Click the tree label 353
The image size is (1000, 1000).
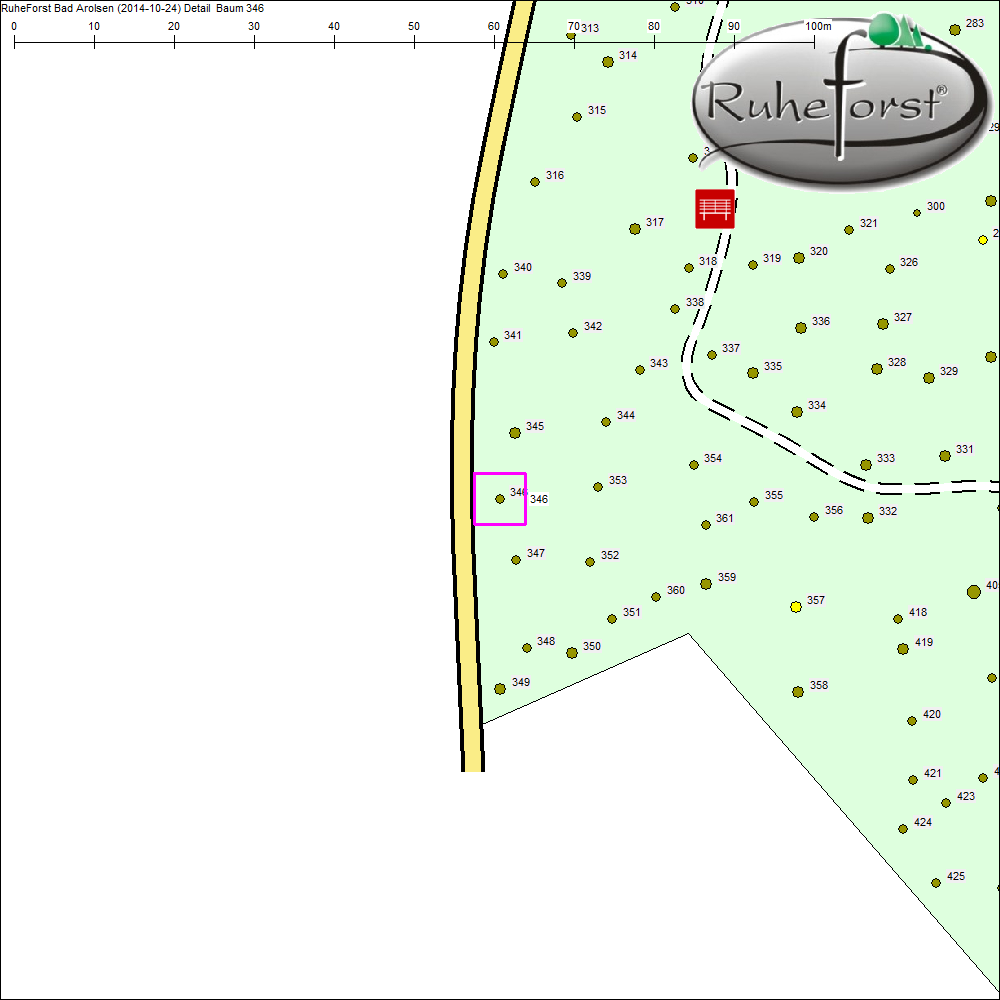pyautogui.click(x=618, y=480)
